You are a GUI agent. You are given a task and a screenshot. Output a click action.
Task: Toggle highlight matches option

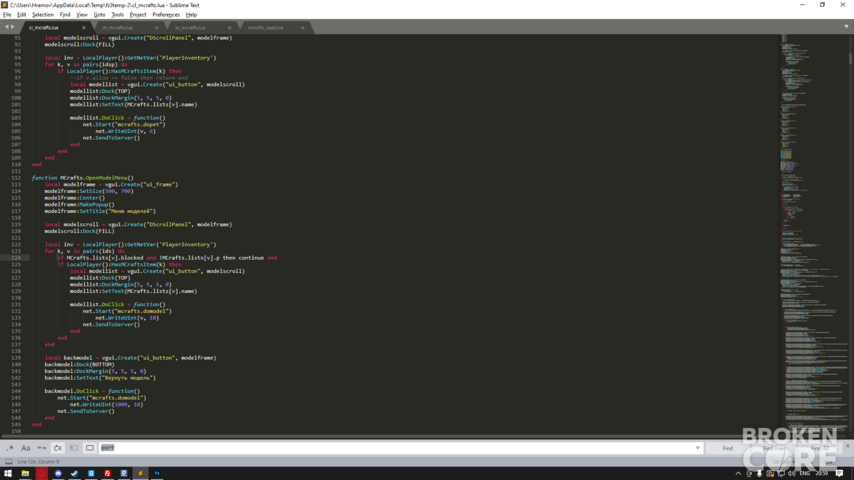pyautogui.click(x=90, y=448)
